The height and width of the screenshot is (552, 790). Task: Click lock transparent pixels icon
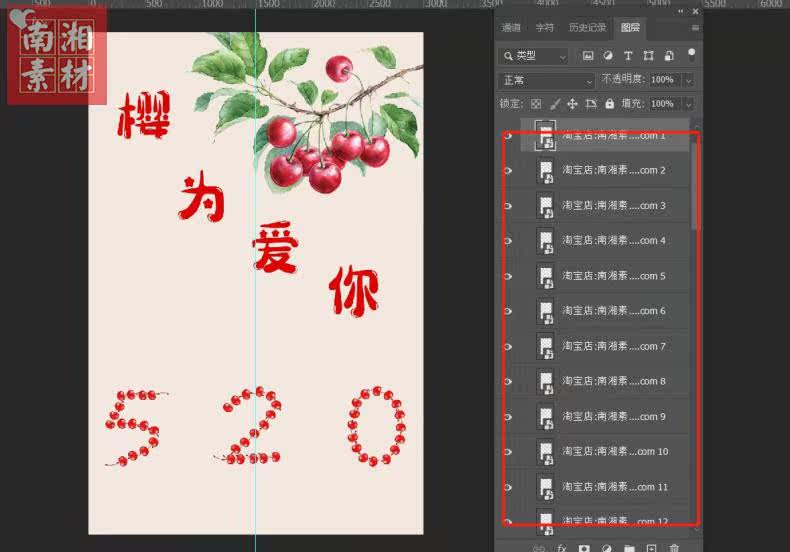pyautogui.click(x=536, y=104)
